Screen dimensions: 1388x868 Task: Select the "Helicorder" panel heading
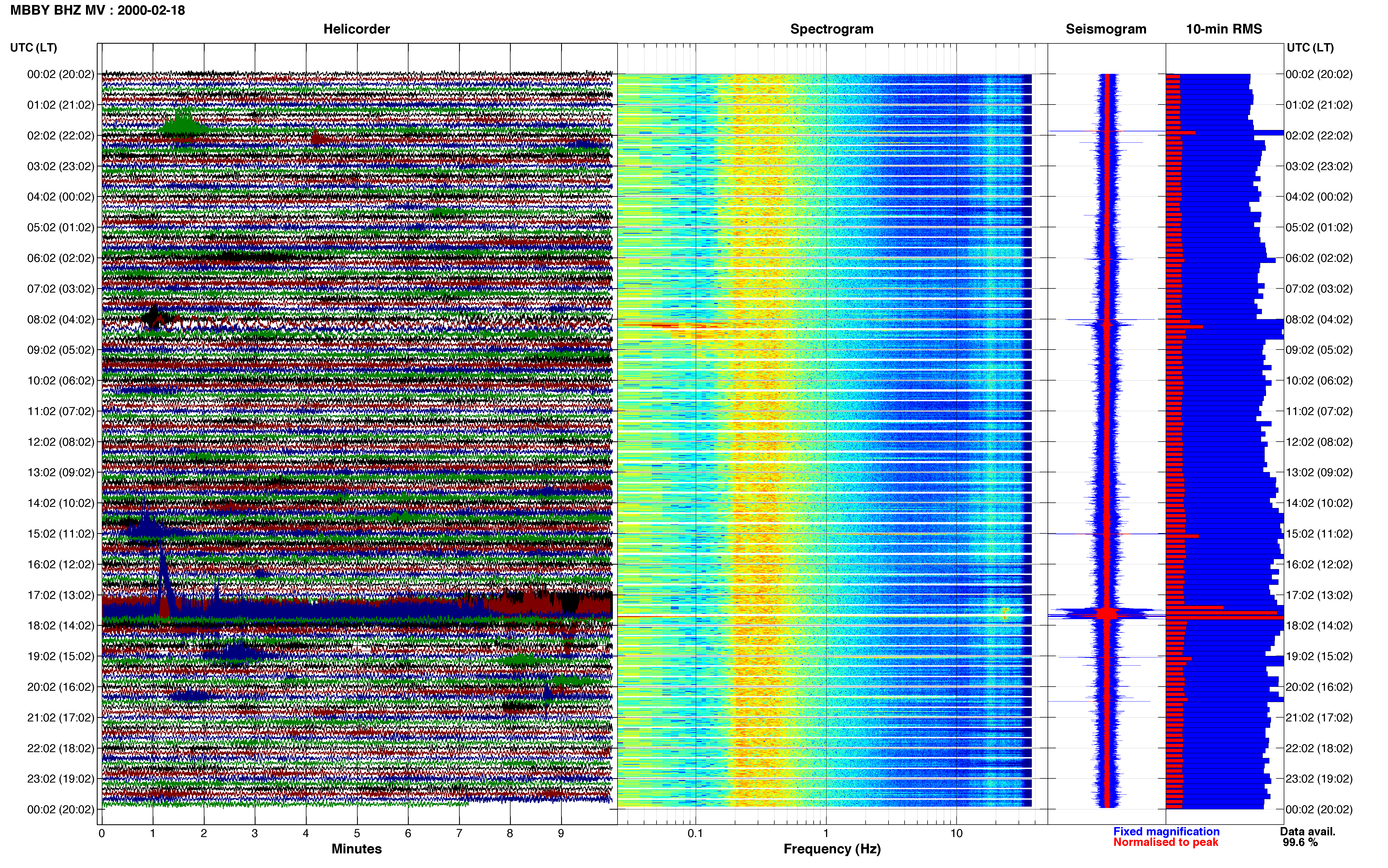click(x=356, y=29)
